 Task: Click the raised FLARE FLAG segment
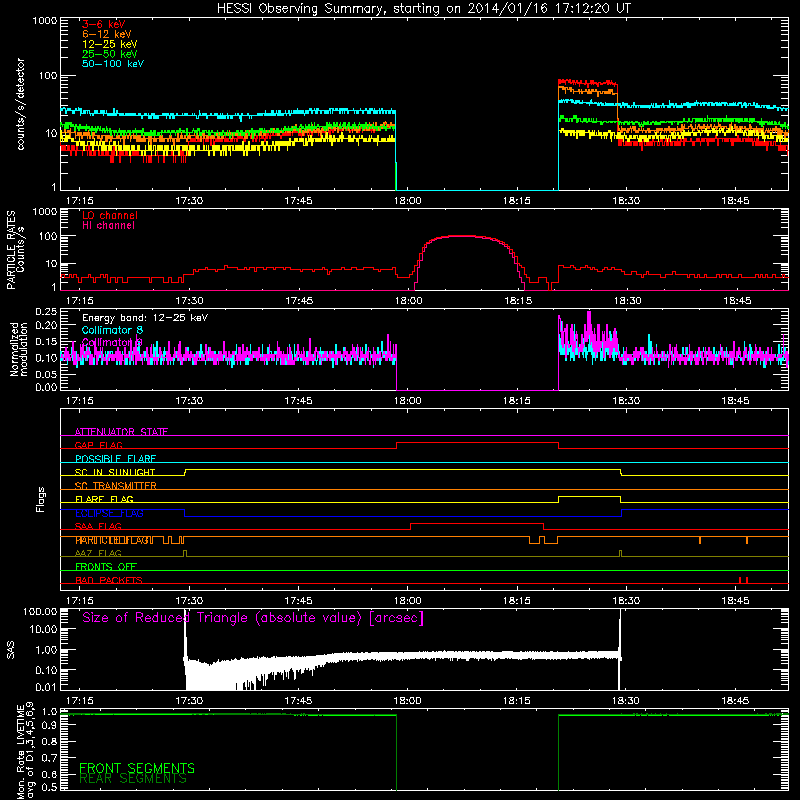click(x=589, y=496)
